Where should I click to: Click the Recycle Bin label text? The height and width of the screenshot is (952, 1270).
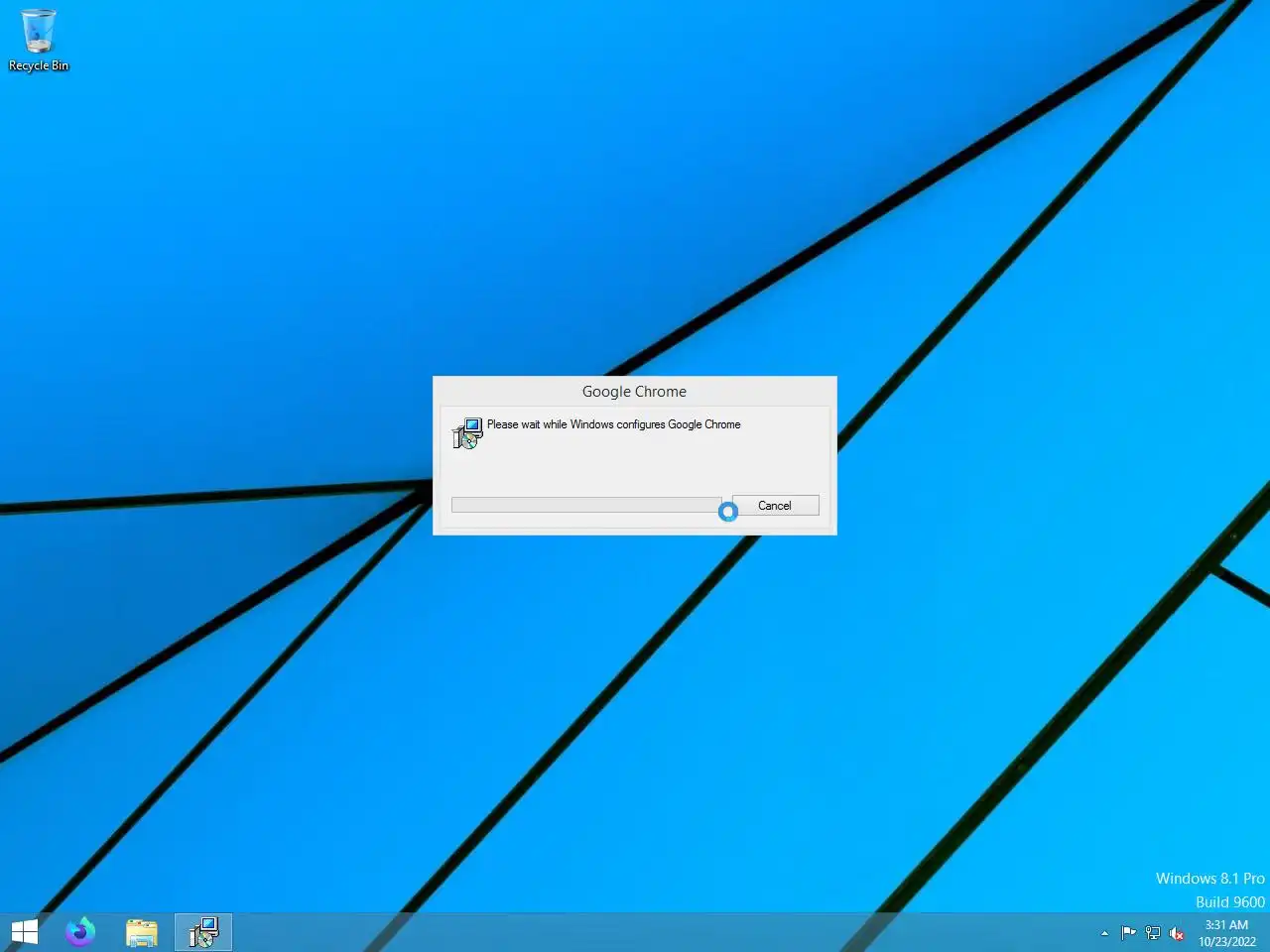tap(39, 65)
